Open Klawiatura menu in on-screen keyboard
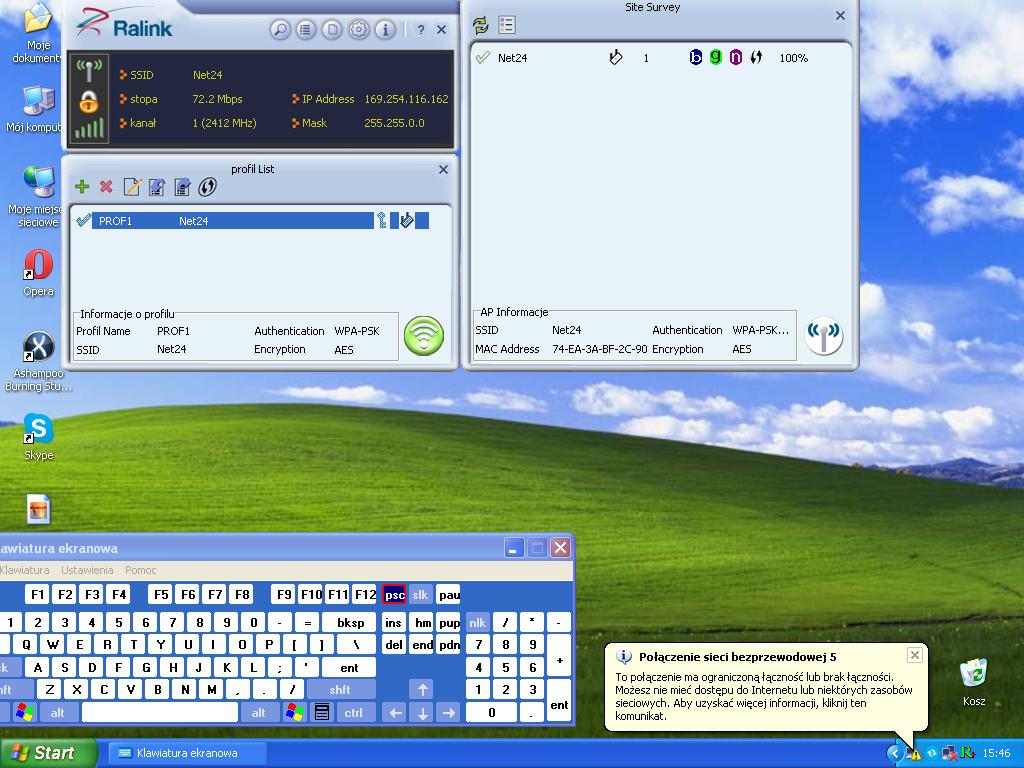 pyautogui.click(x=25, y=570)
